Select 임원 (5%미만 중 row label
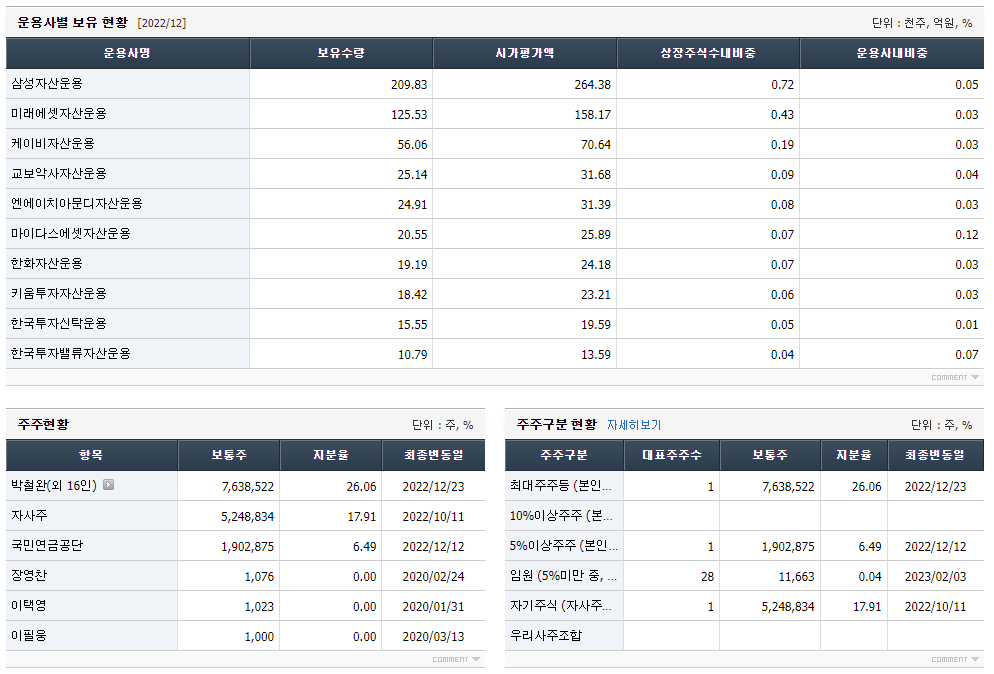The image size is (994, 674). pyautogui.click(x=563, y=575)
